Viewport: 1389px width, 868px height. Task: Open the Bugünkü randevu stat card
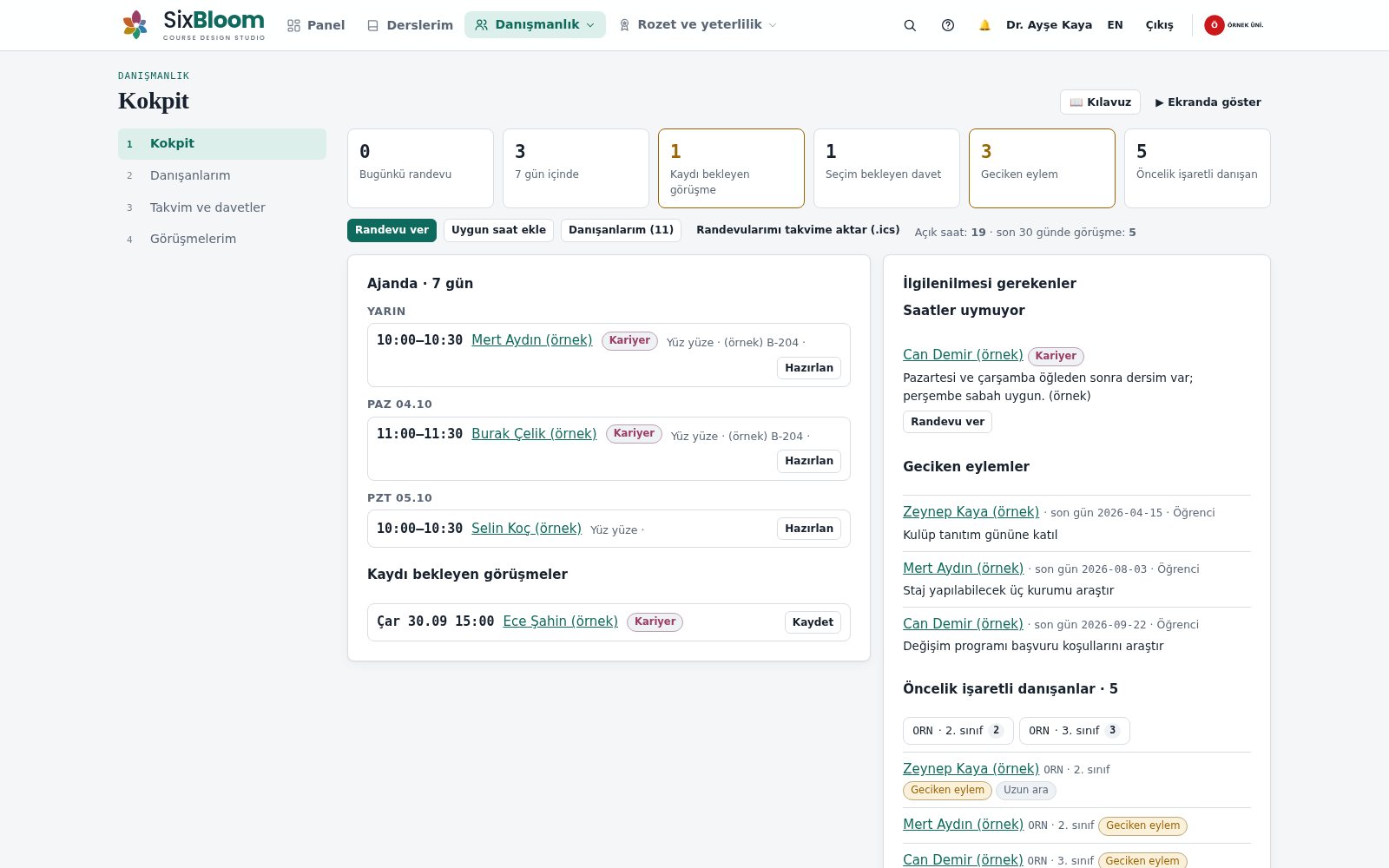(x=420, y=168)
